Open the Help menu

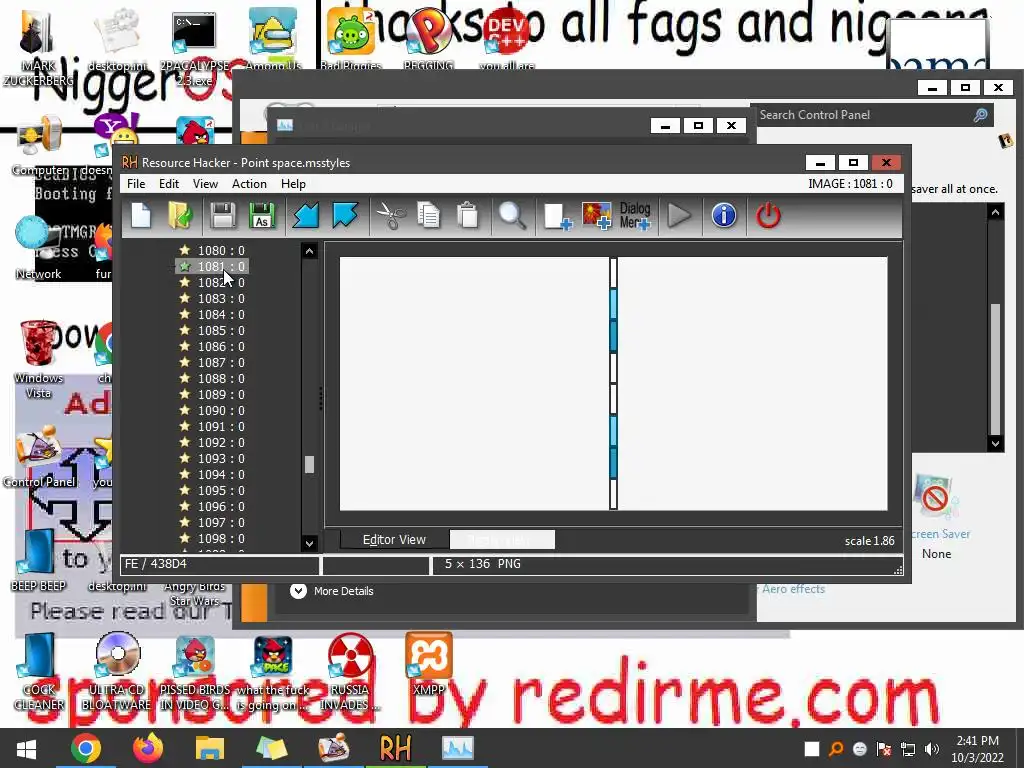click(293, 184)
